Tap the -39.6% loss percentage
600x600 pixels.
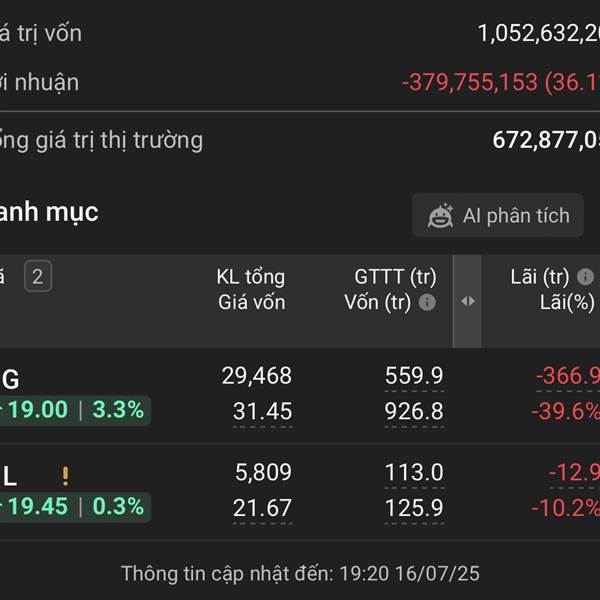pos(566,412)
